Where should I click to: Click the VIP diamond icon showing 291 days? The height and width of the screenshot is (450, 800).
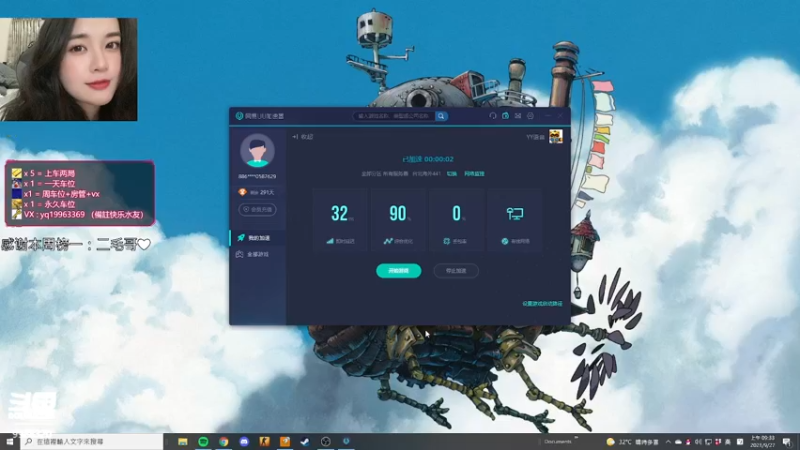pos(242,192)
